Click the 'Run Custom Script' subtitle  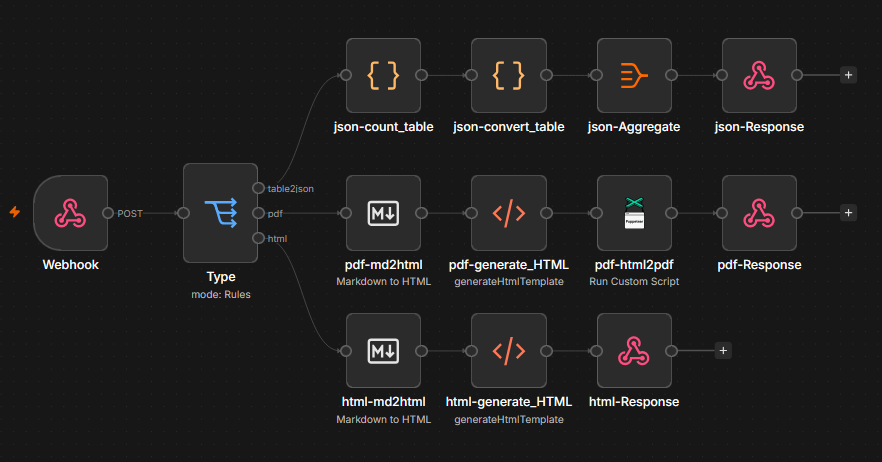click(634, 281)
